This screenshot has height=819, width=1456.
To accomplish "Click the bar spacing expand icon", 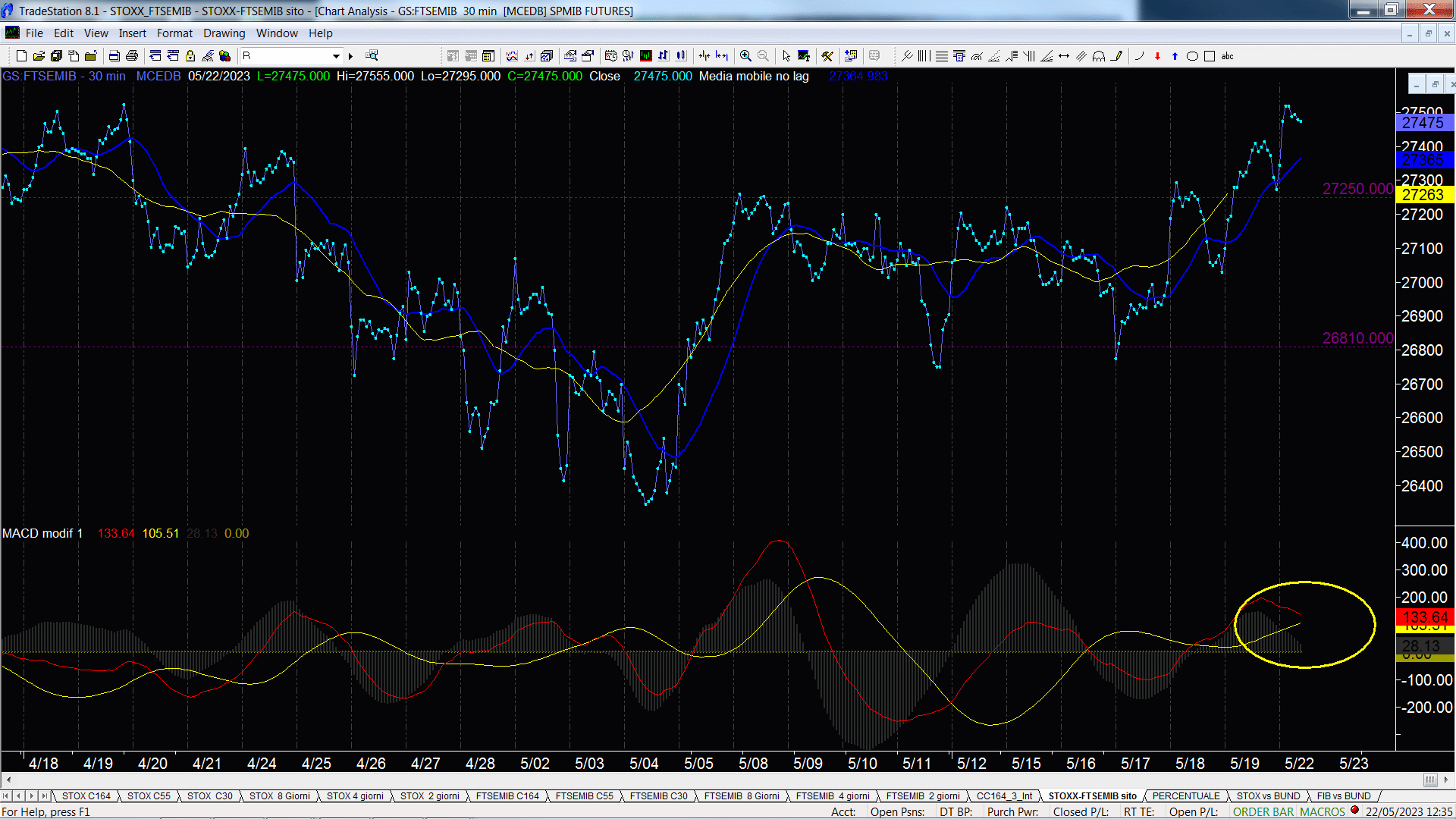I will coord(722,56).
